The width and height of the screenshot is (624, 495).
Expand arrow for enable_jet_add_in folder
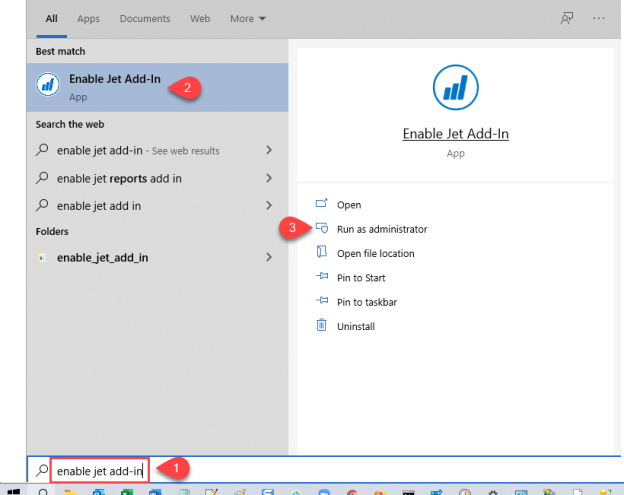tap(269, 257)
